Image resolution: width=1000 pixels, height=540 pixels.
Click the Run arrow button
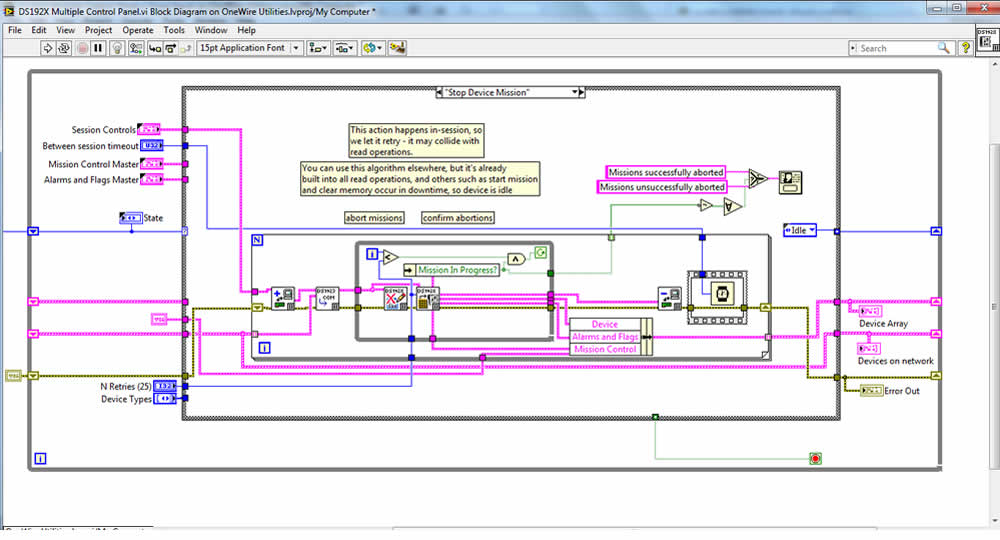(47, 48)
